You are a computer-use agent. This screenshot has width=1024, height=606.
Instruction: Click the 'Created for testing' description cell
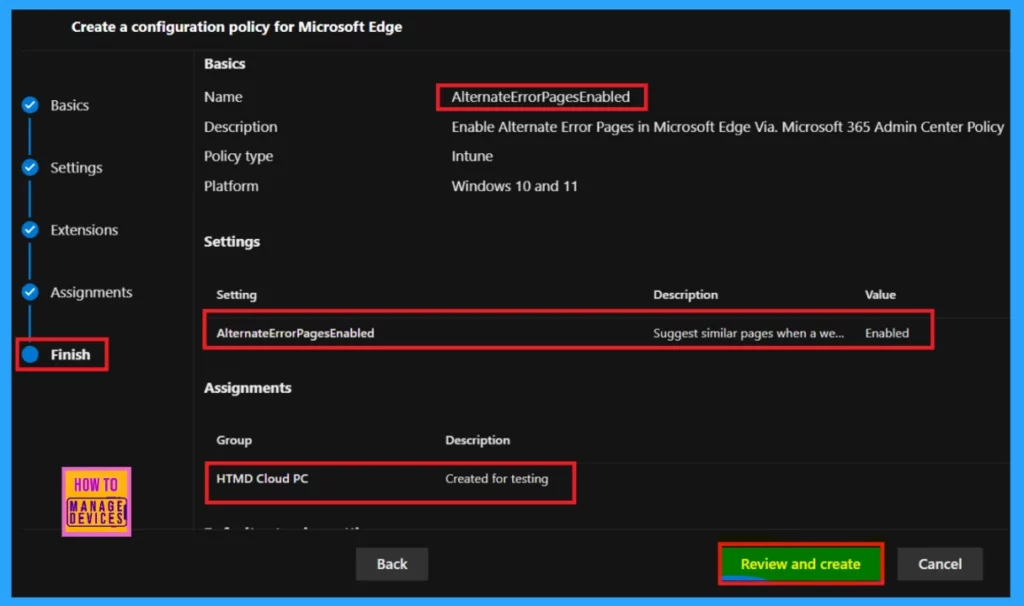click(497, 479)
